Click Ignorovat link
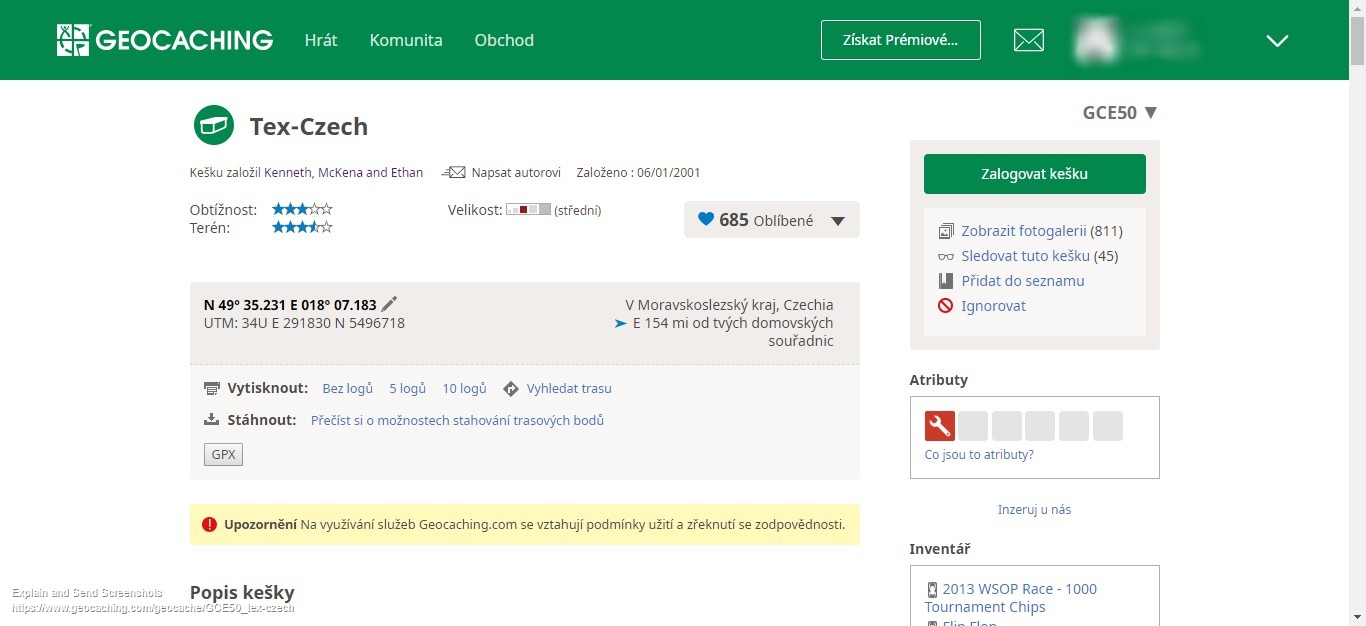 (x=993, y=306)
